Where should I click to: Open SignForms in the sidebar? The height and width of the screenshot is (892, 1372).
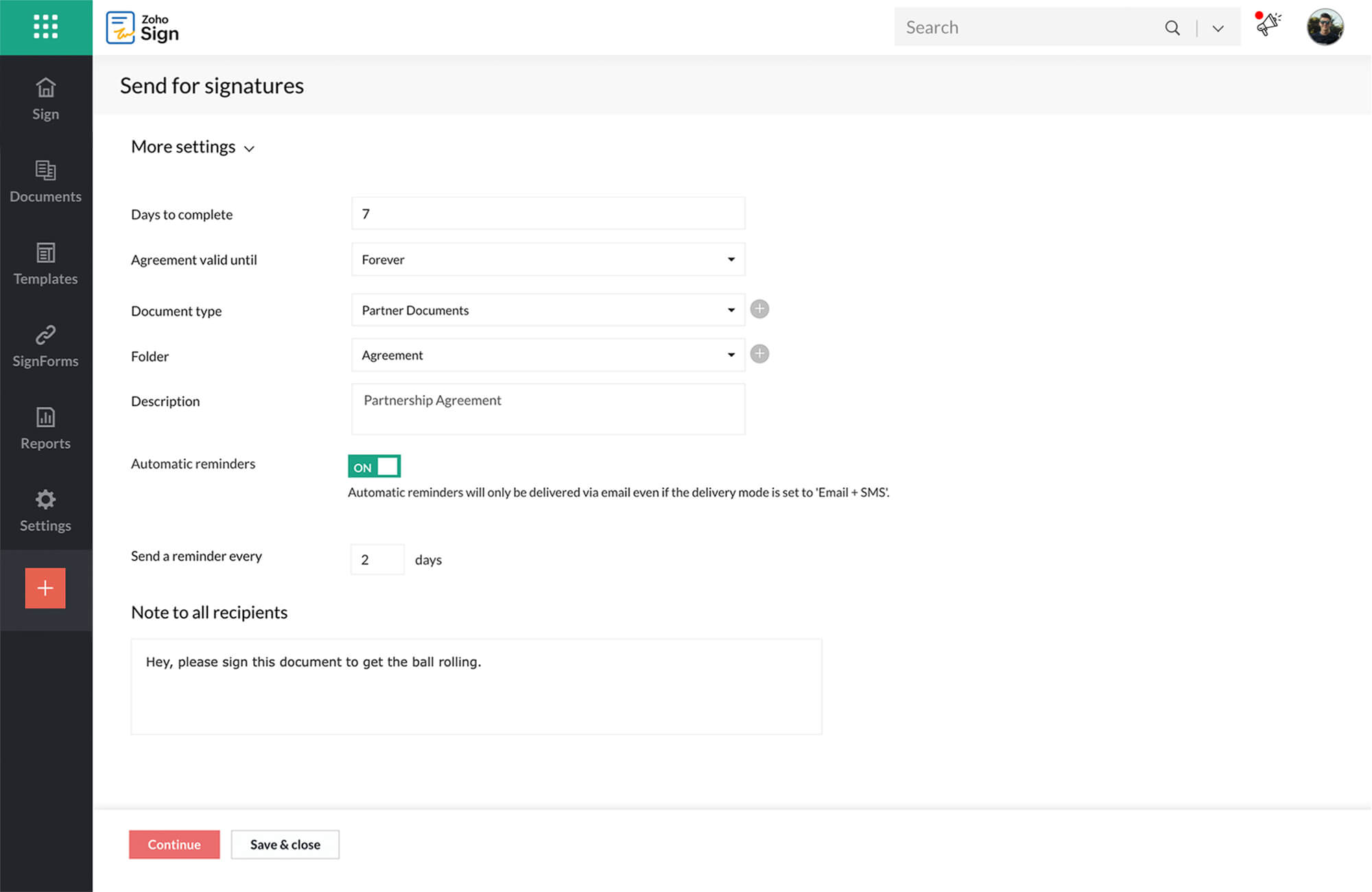pos(45,346)
